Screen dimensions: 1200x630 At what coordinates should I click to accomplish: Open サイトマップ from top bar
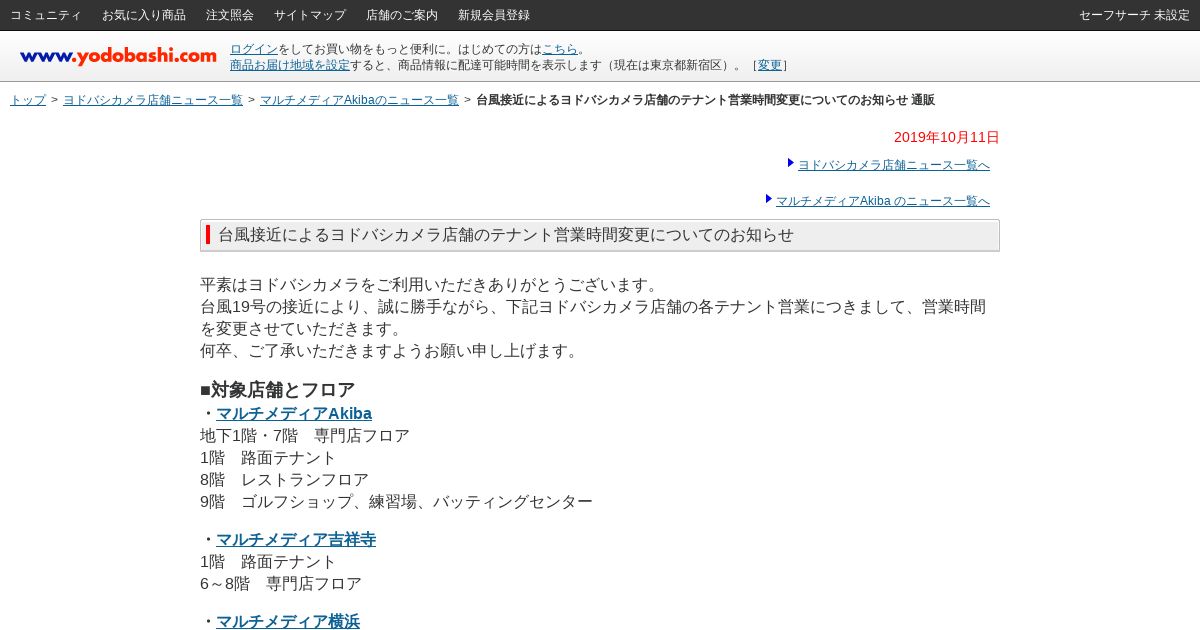coord(310,15)
